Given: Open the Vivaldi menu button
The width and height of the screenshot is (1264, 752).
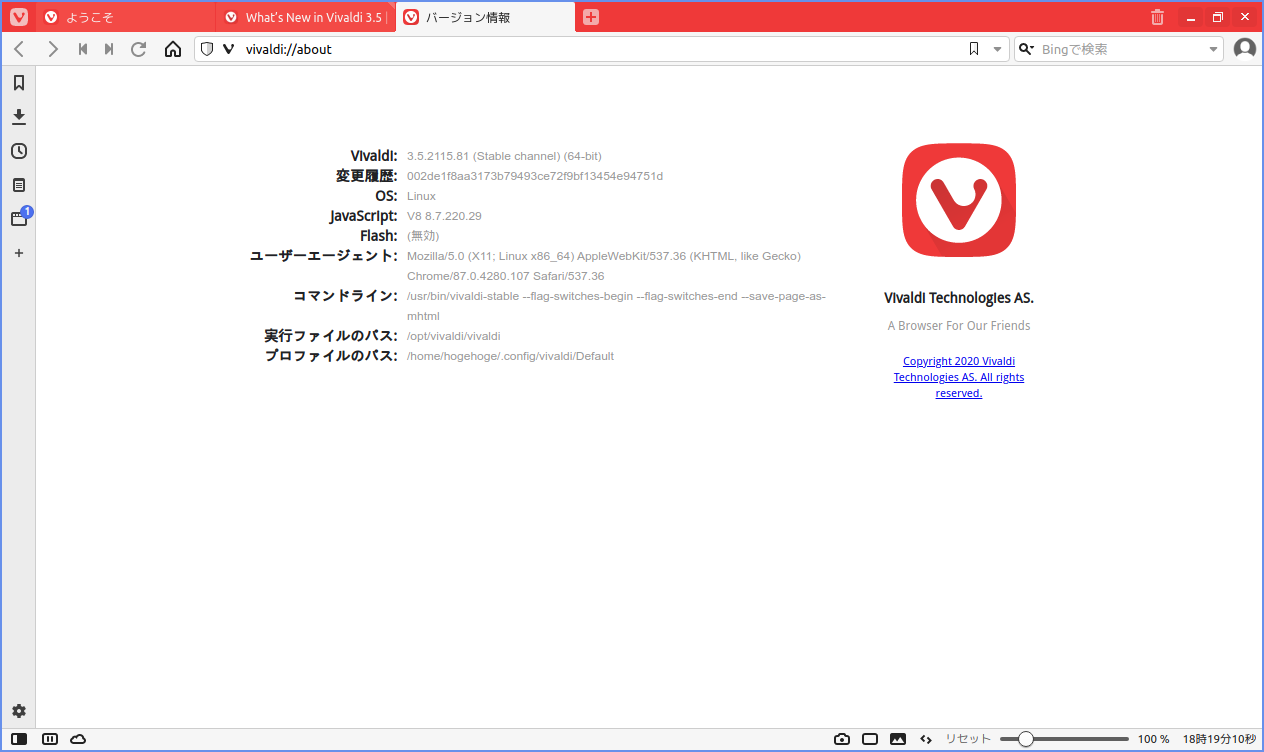Looking at the screenshot, I should (18, 17).
